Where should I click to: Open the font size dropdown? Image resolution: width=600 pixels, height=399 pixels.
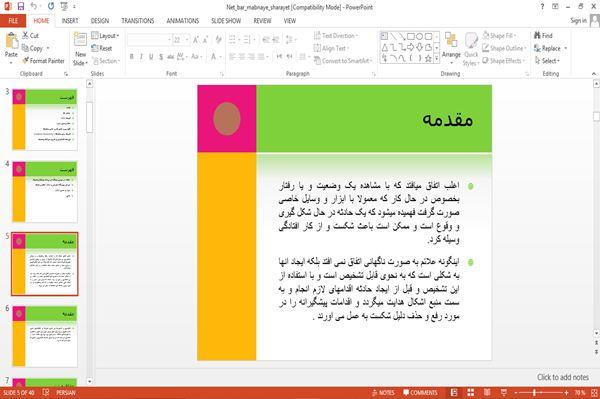(187, 40)
